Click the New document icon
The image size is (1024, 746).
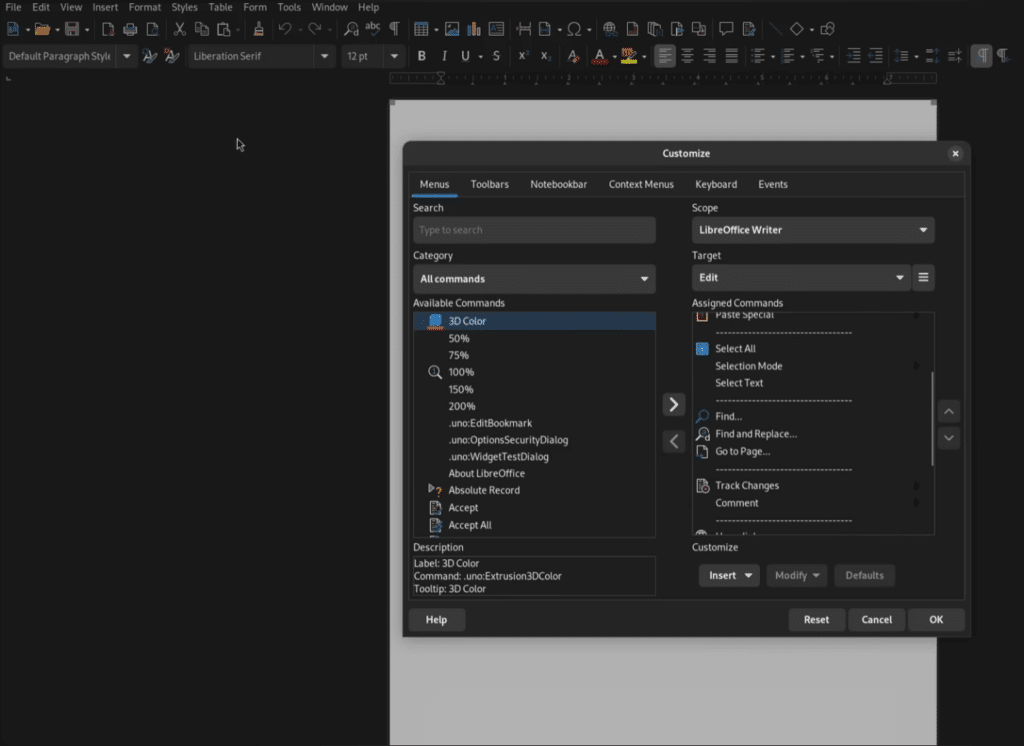click(x=12, y=29)
